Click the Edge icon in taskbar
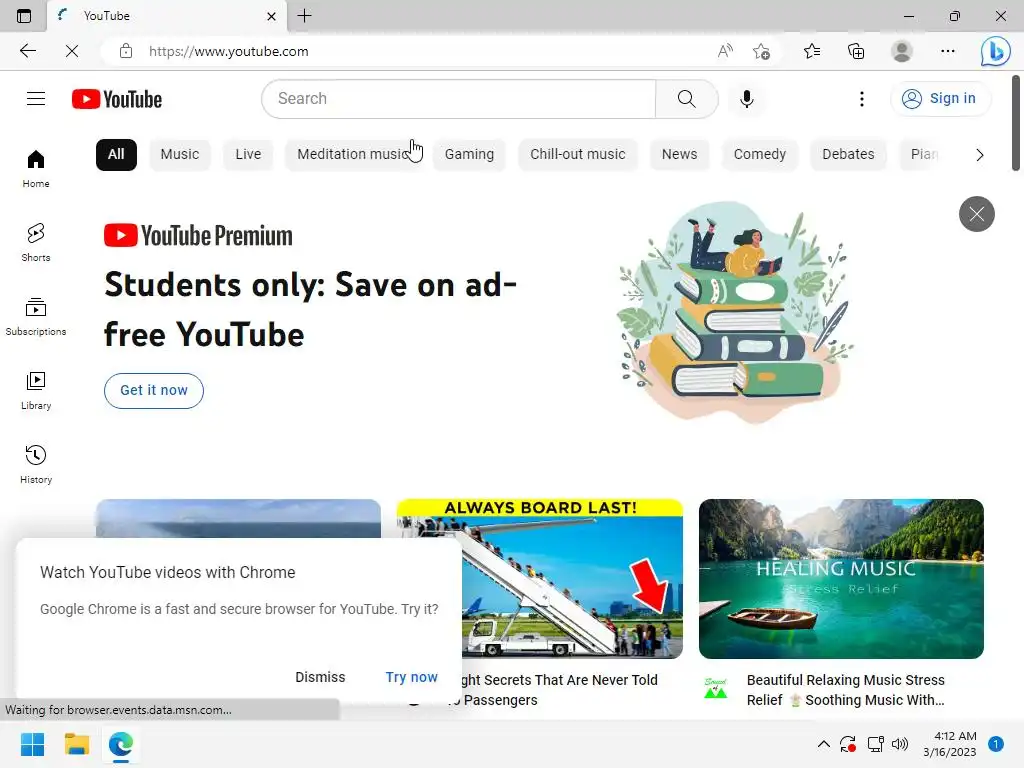Screen dimensions: 1024x768 coord(121,744)
